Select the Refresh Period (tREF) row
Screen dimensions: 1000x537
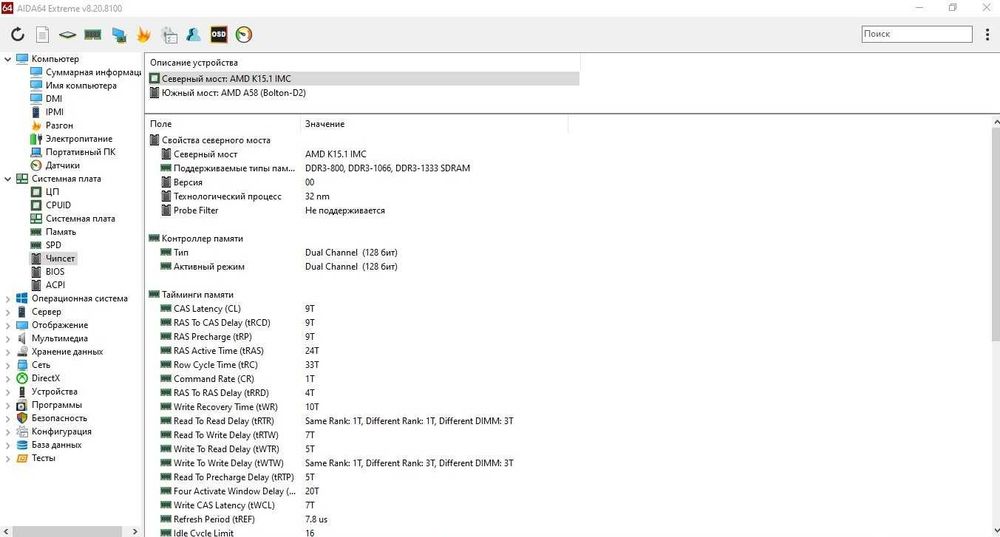(x=357, y=519)
